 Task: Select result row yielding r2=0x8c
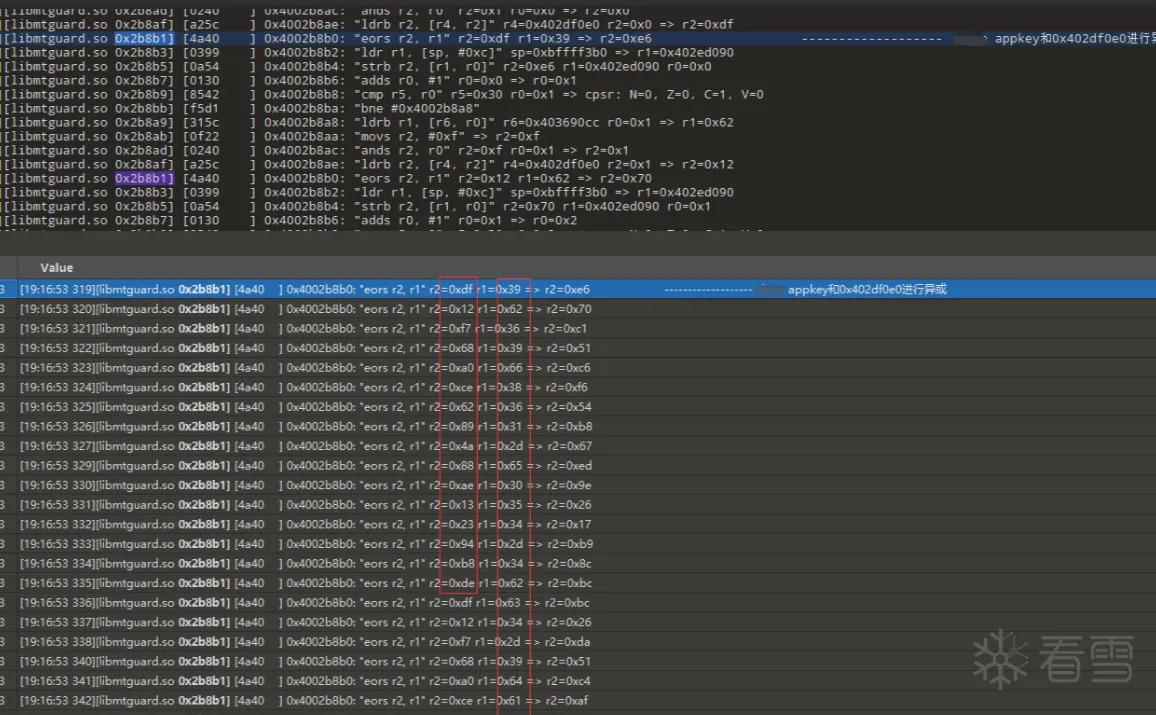(x=578, y=563)
